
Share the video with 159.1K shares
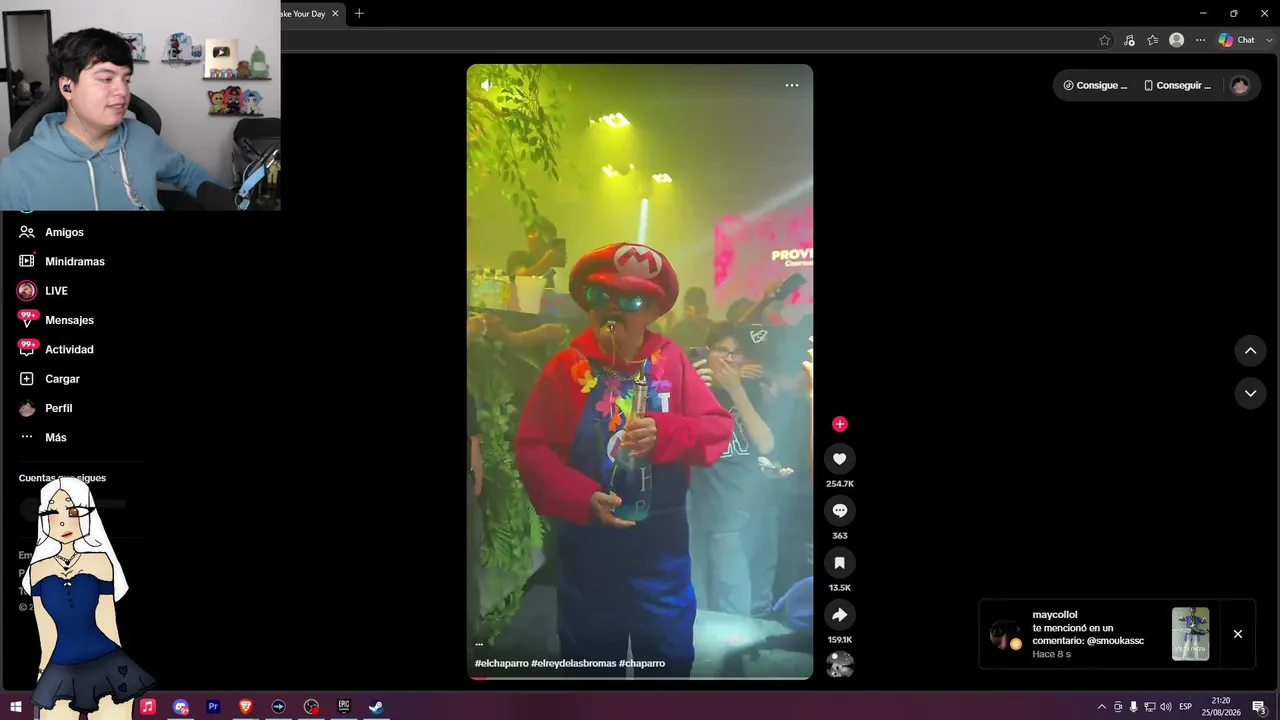click(839, 615)
